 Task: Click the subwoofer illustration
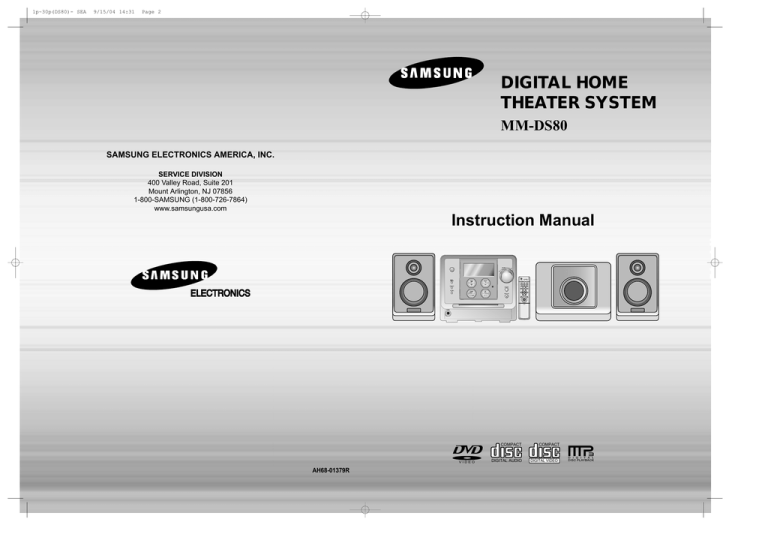click(x=573, y=291)
